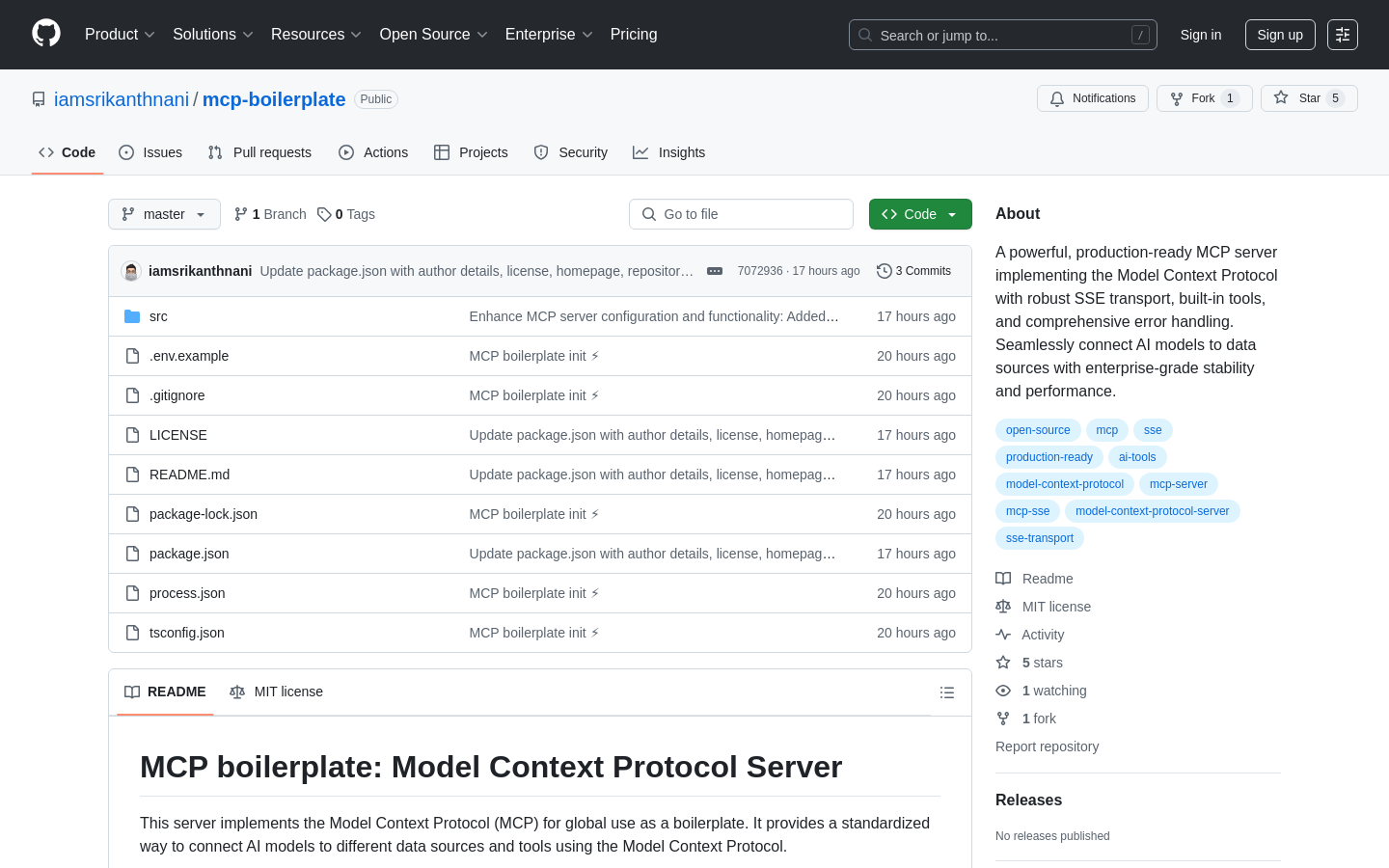Open the .gitignore file
Image resolution: width=1389 pixels, height=868 pixels.
177,395
